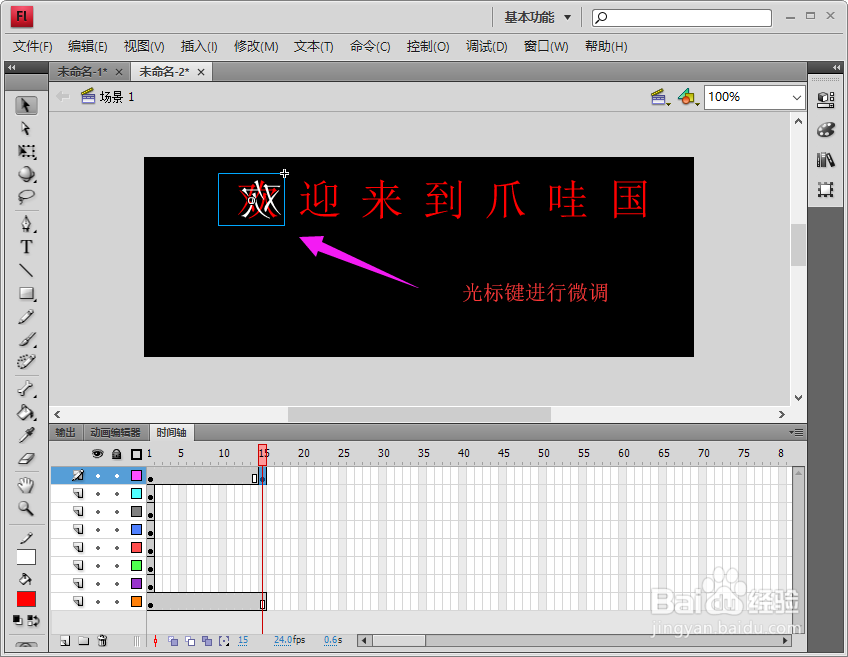Toggle visibility of cyan layer
The height and width of the screenshot is (657, 848).
[98, 494]
